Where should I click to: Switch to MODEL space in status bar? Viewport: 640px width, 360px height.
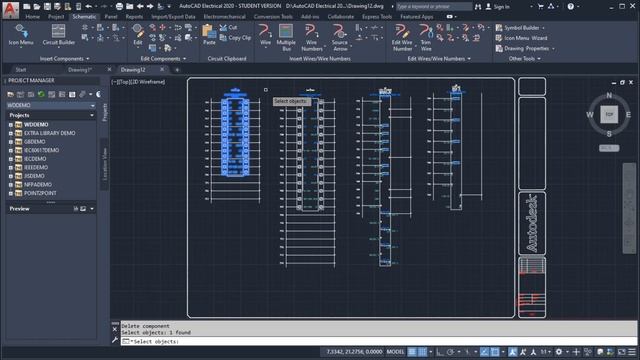(x=395, y=352)
